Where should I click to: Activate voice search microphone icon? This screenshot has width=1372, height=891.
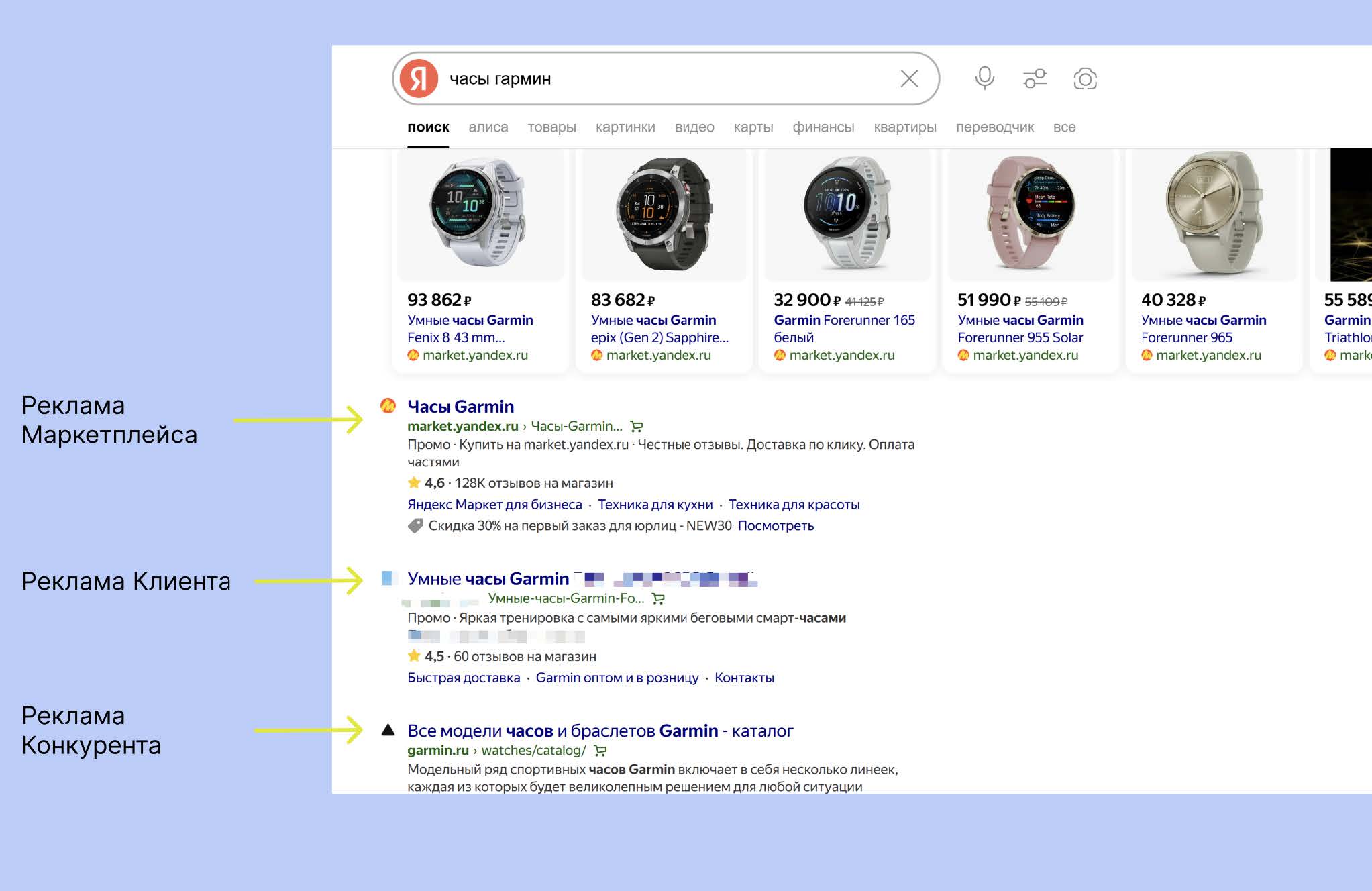point(984,78)
